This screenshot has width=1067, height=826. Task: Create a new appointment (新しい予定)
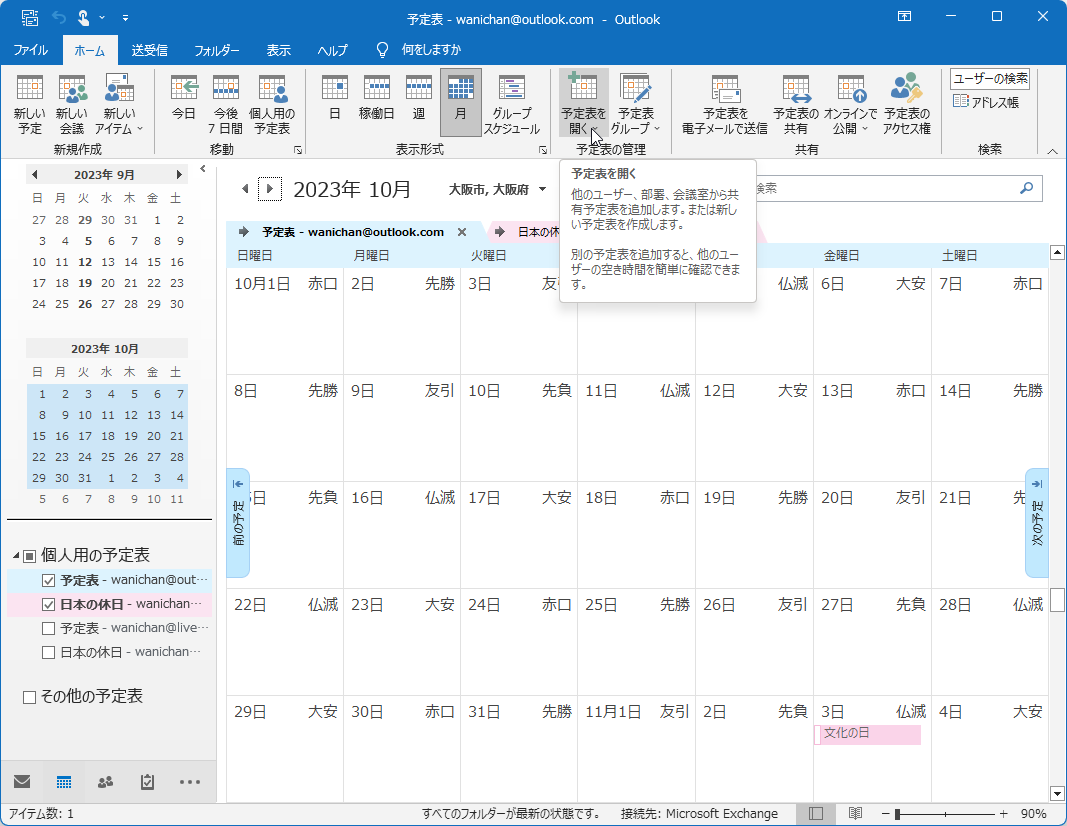pyautogui.click(x=29, y=103)
